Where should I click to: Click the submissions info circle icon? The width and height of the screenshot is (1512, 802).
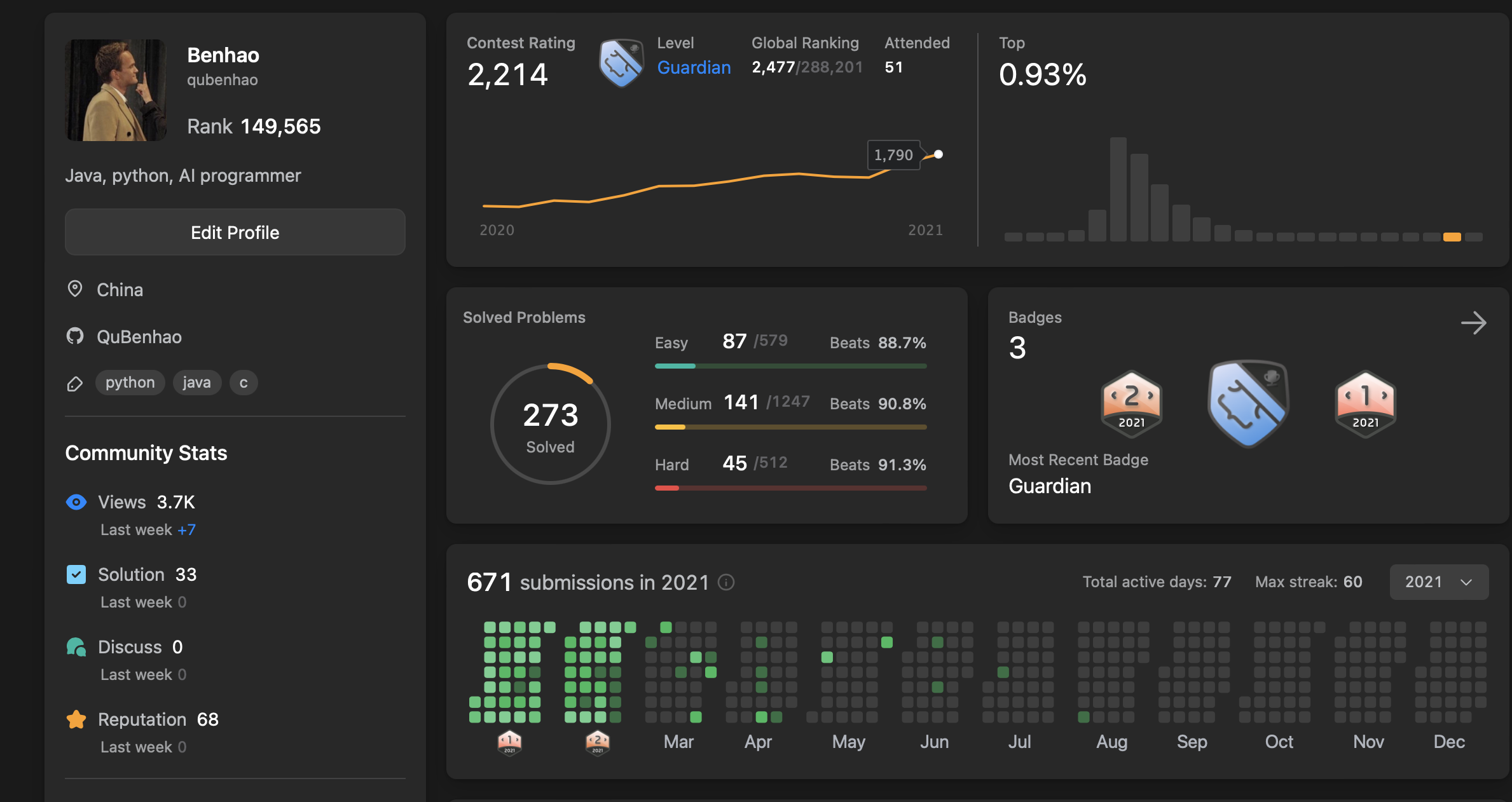[x=726, y=582]
